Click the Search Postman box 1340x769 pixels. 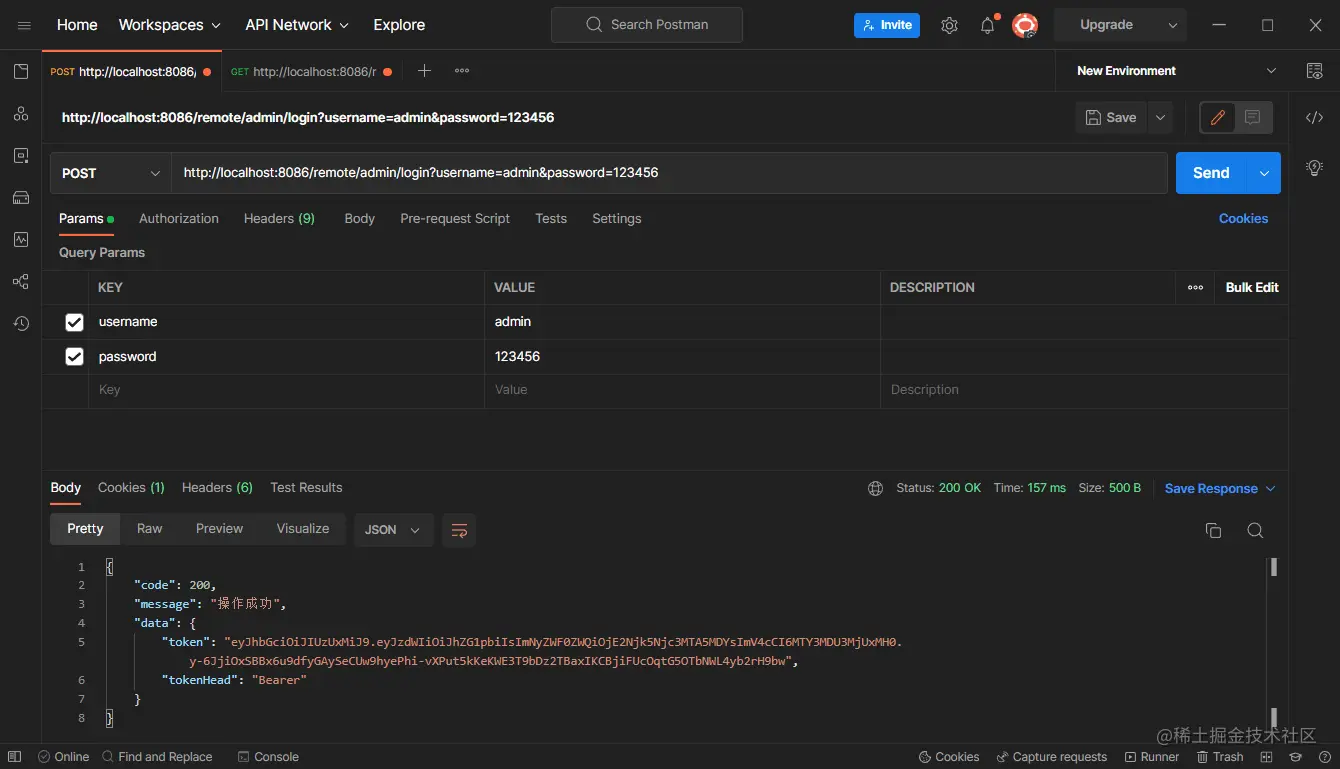tap(647, 25)
